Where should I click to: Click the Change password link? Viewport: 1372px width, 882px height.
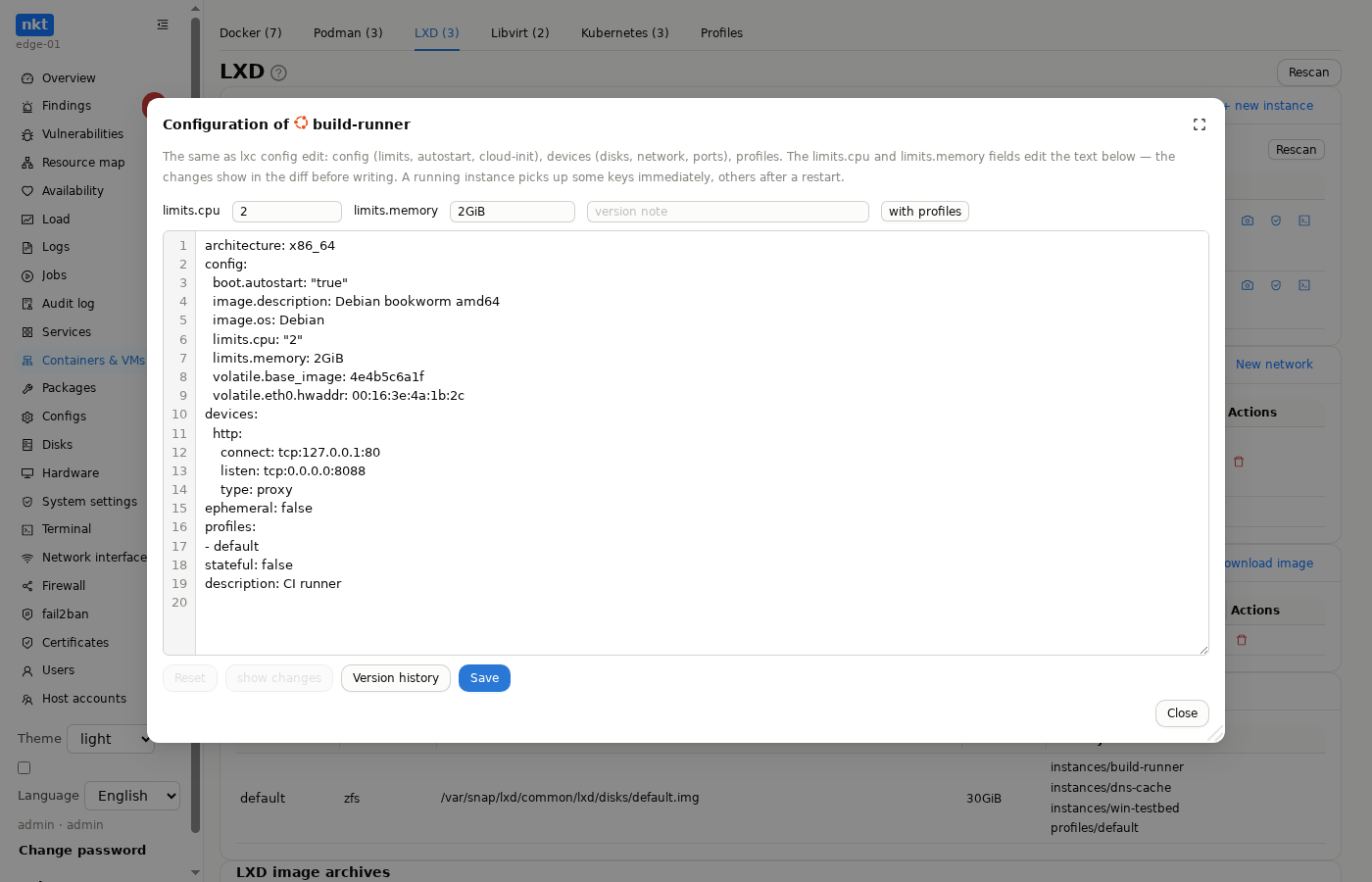coord(82,851)
